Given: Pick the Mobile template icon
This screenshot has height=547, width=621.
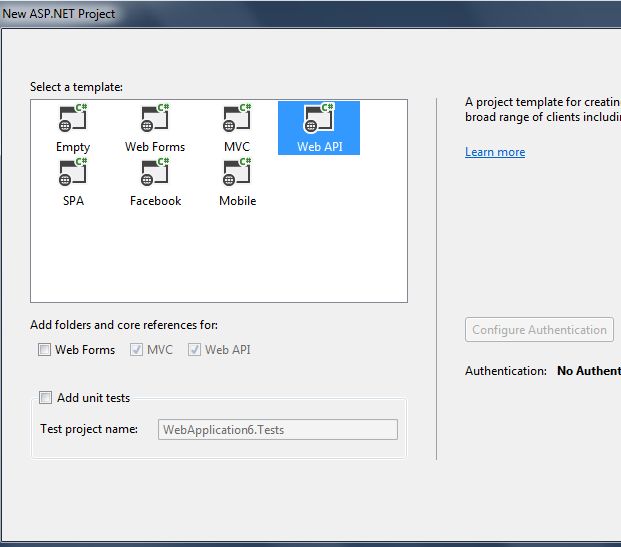Looking at the screenshot, I should 237,172.
